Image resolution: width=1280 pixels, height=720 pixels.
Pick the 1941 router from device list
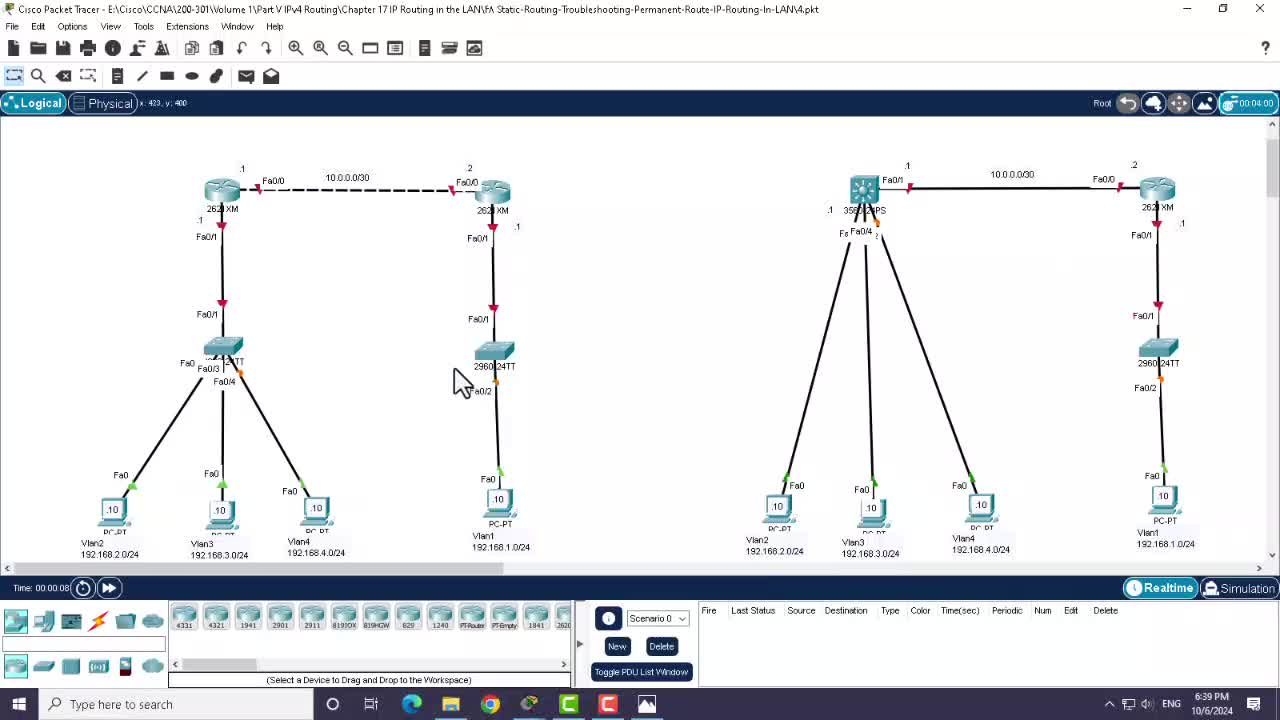pos(248,618)
